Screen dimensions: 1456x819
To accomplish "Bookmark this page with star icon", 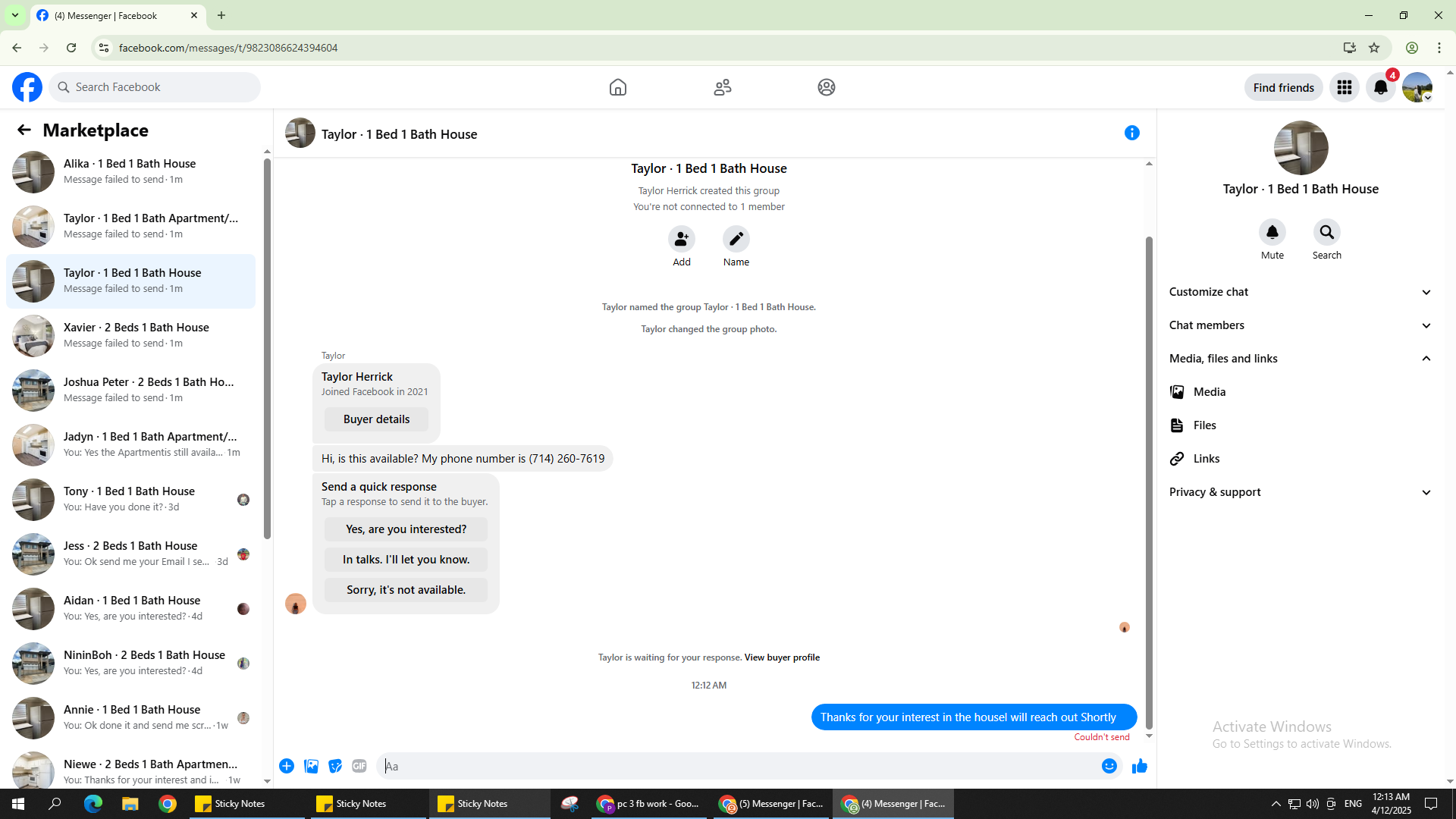I will pos(1374,48).
